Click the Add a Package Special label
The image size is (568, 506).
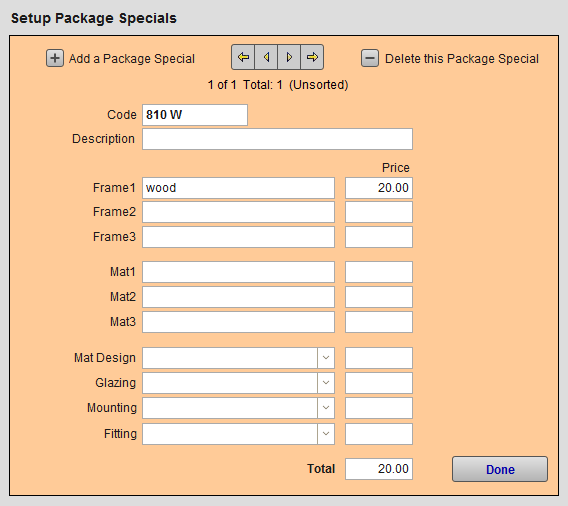point(132,59)
